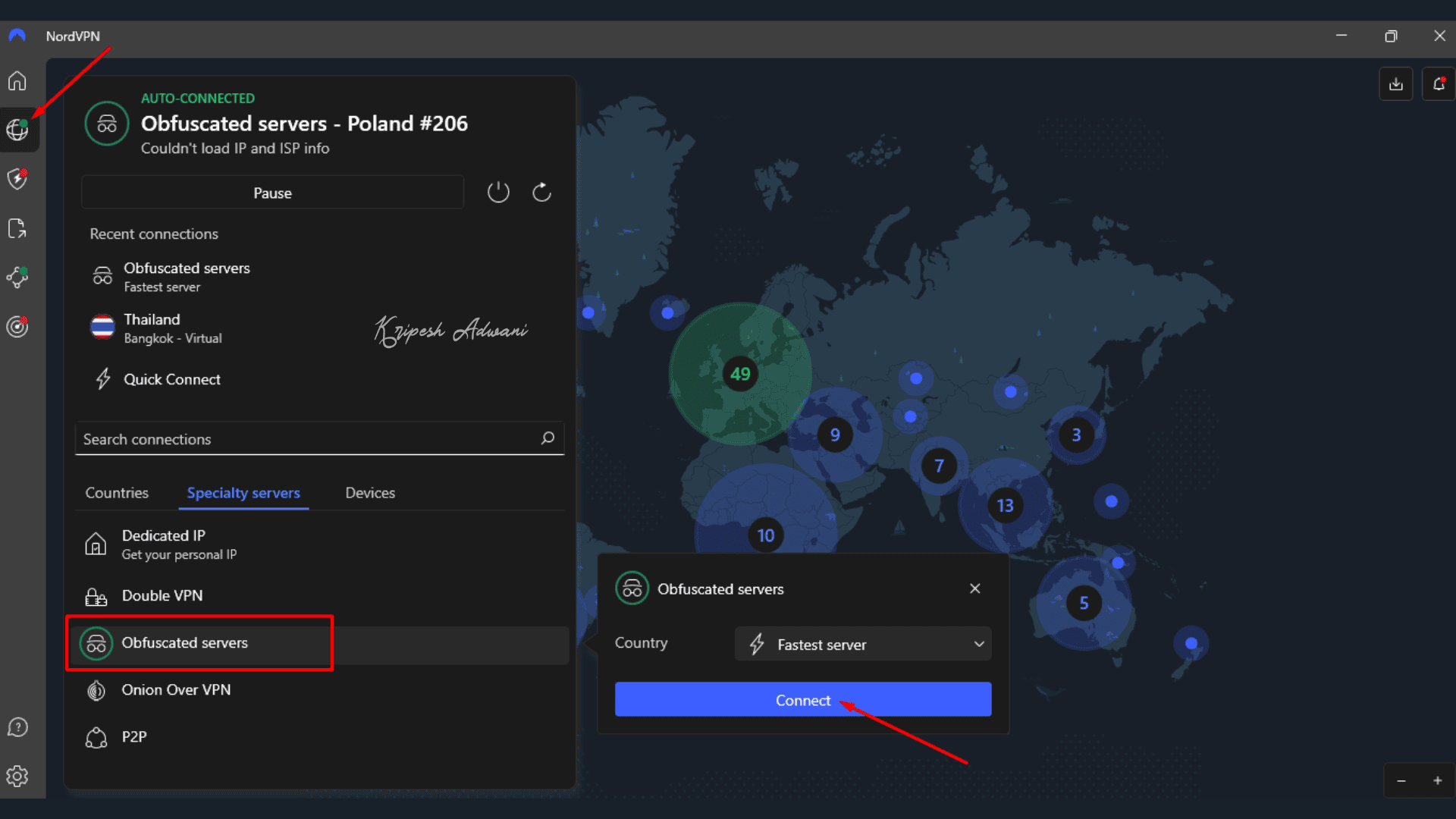The width and height of the screenshot is (1456, 819).
Task: Reconnect using the refresh icon
Action: pyautogui.click(x=541, y=193)
